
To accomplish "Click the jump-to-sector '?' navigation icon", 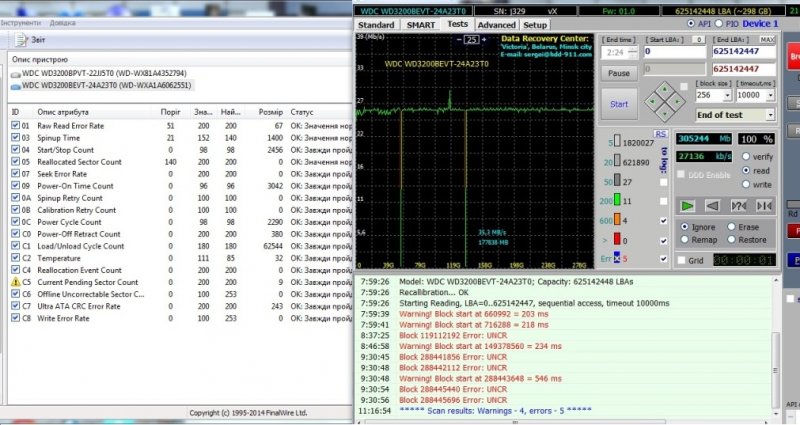I will (x=738, y=205).
